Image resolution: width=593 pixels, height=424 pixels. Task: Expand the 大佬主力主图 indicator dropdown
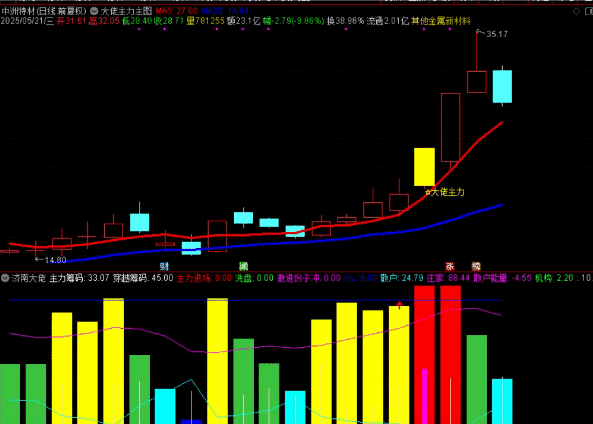pos(94,11)
